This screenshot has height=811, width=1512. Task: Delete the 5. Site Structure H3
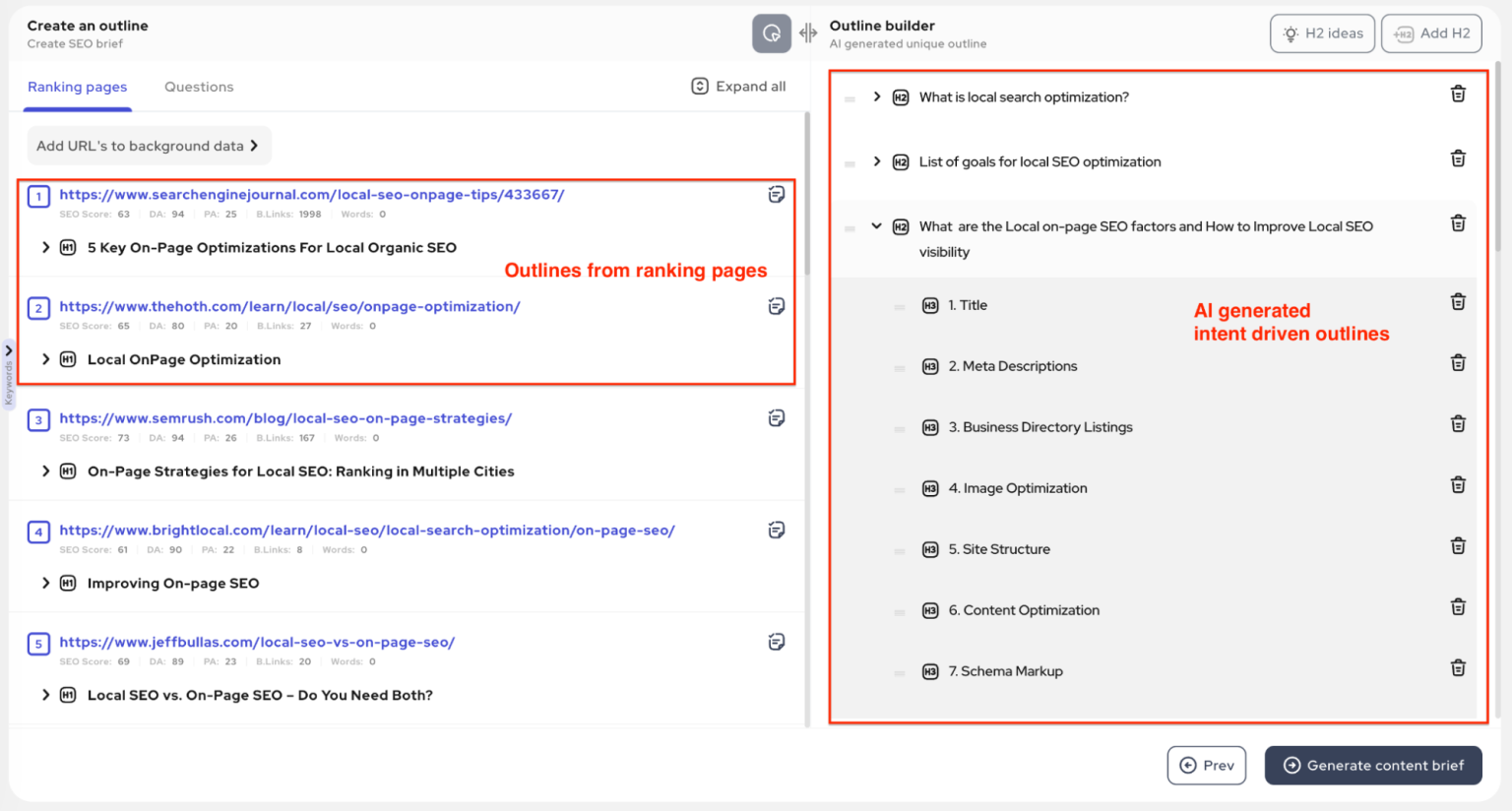tap(1458, 546)
